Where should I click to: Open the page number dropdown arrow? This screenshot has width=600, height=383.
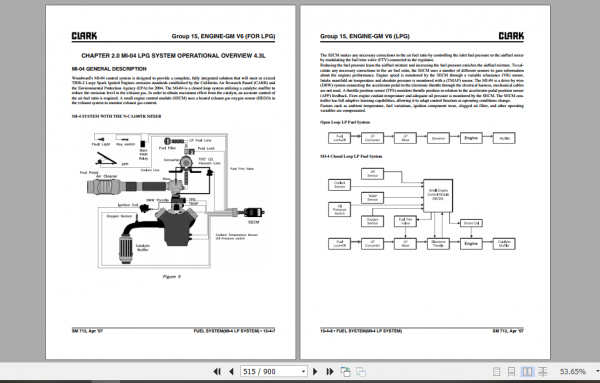(x=303, y=372)
